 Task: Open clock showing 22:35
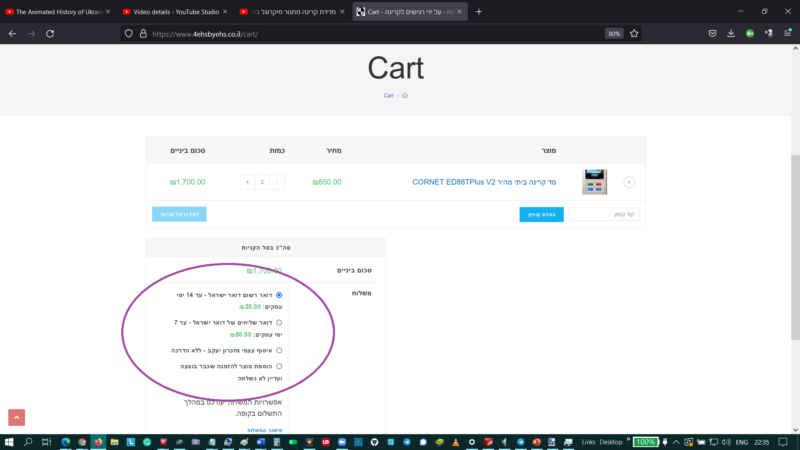click(762, 442)
